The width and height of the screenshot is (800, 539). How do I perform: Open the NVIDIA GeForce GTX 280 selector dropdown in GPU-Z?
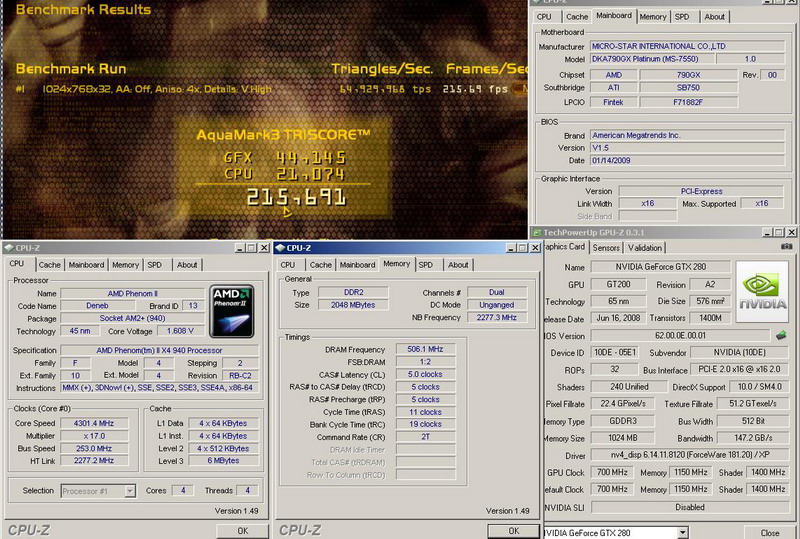pos(683,533)
